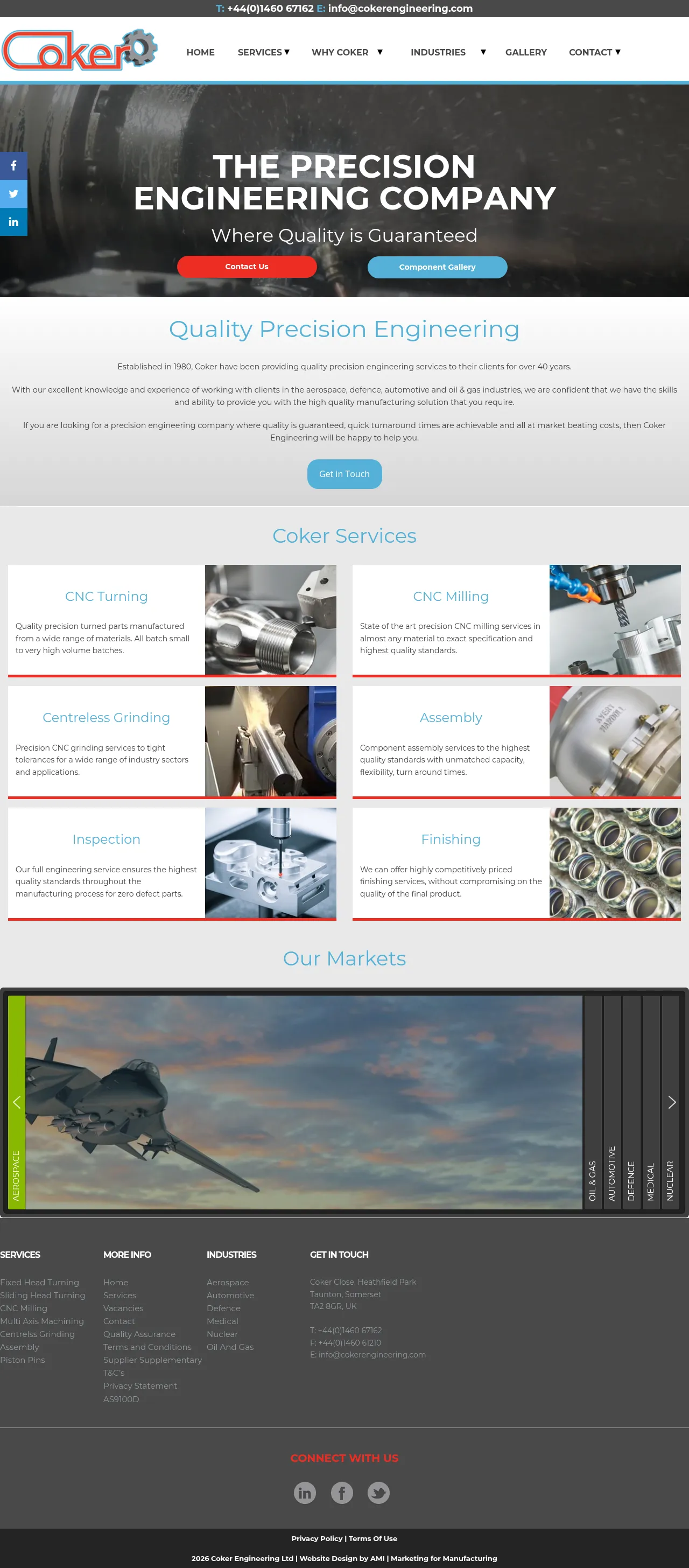Click the Get in Touch button
The width and height of the screenshot is (689, 1568).
tap(344, 473)
